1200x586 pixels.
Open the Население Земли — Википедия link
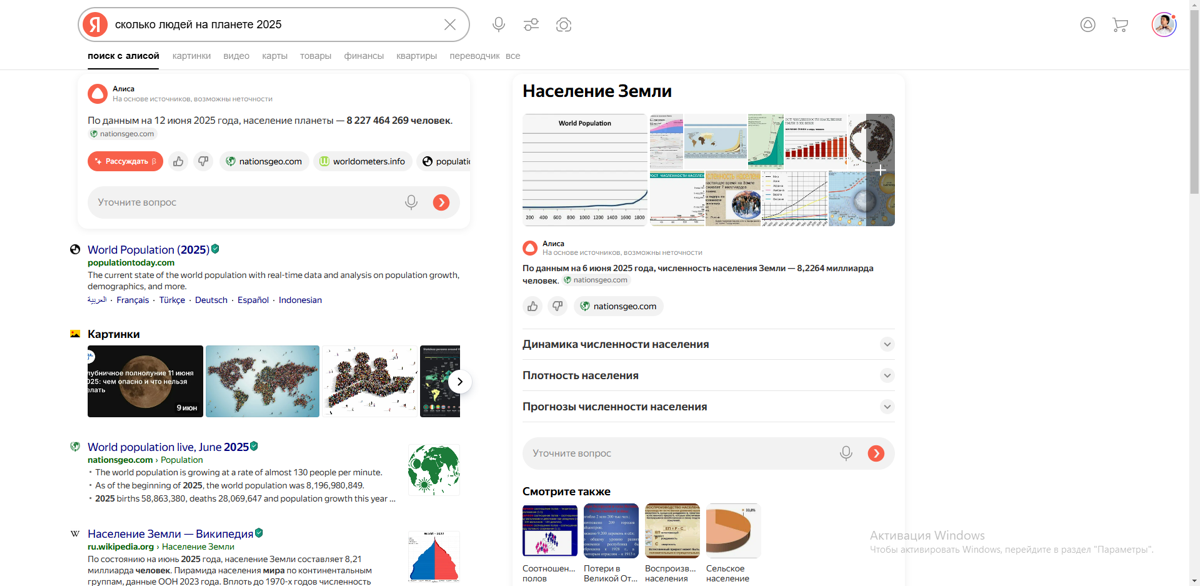click(x=170, y=534)
